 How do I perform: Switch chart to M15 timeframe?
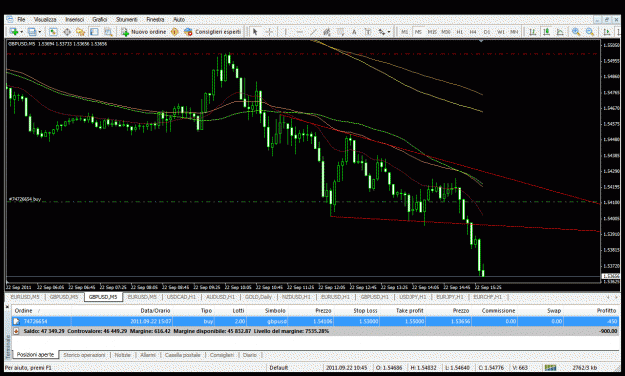[432, 31]
